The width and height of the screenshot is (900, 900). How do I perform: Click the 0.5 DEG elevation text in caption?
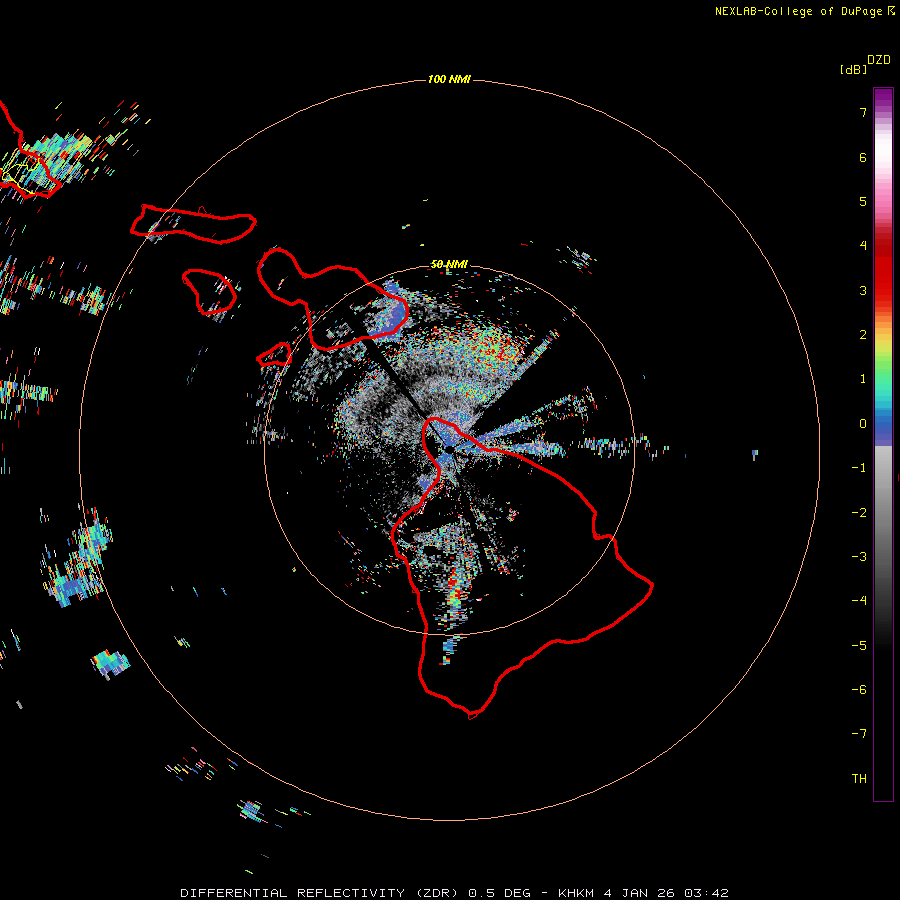499,893
